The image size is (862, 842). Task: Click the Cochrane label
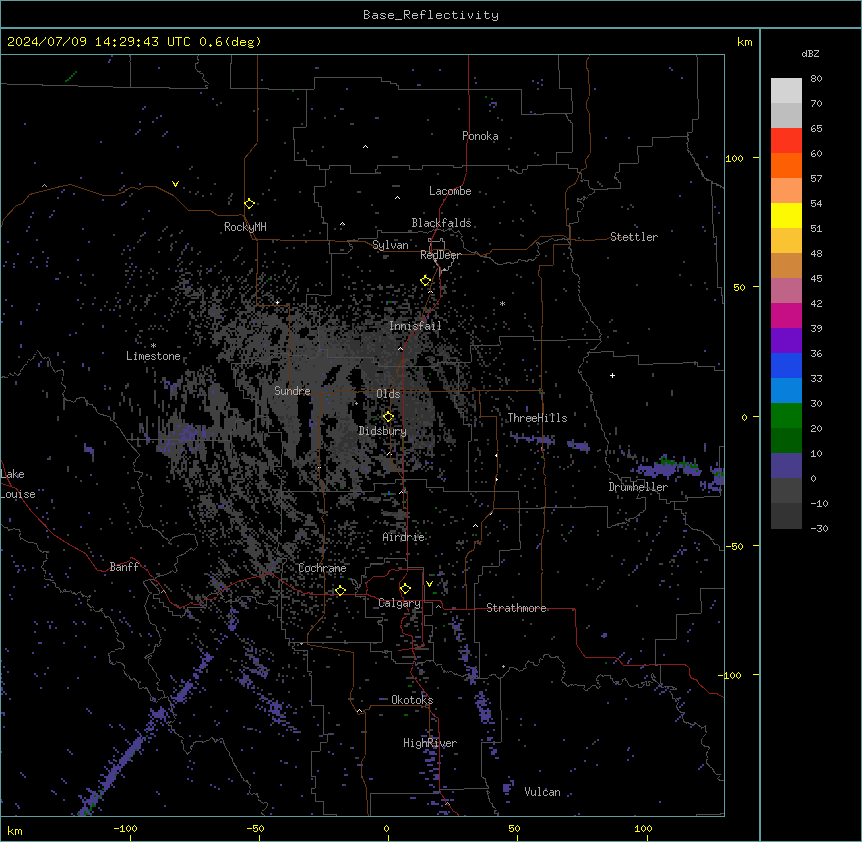322,568
